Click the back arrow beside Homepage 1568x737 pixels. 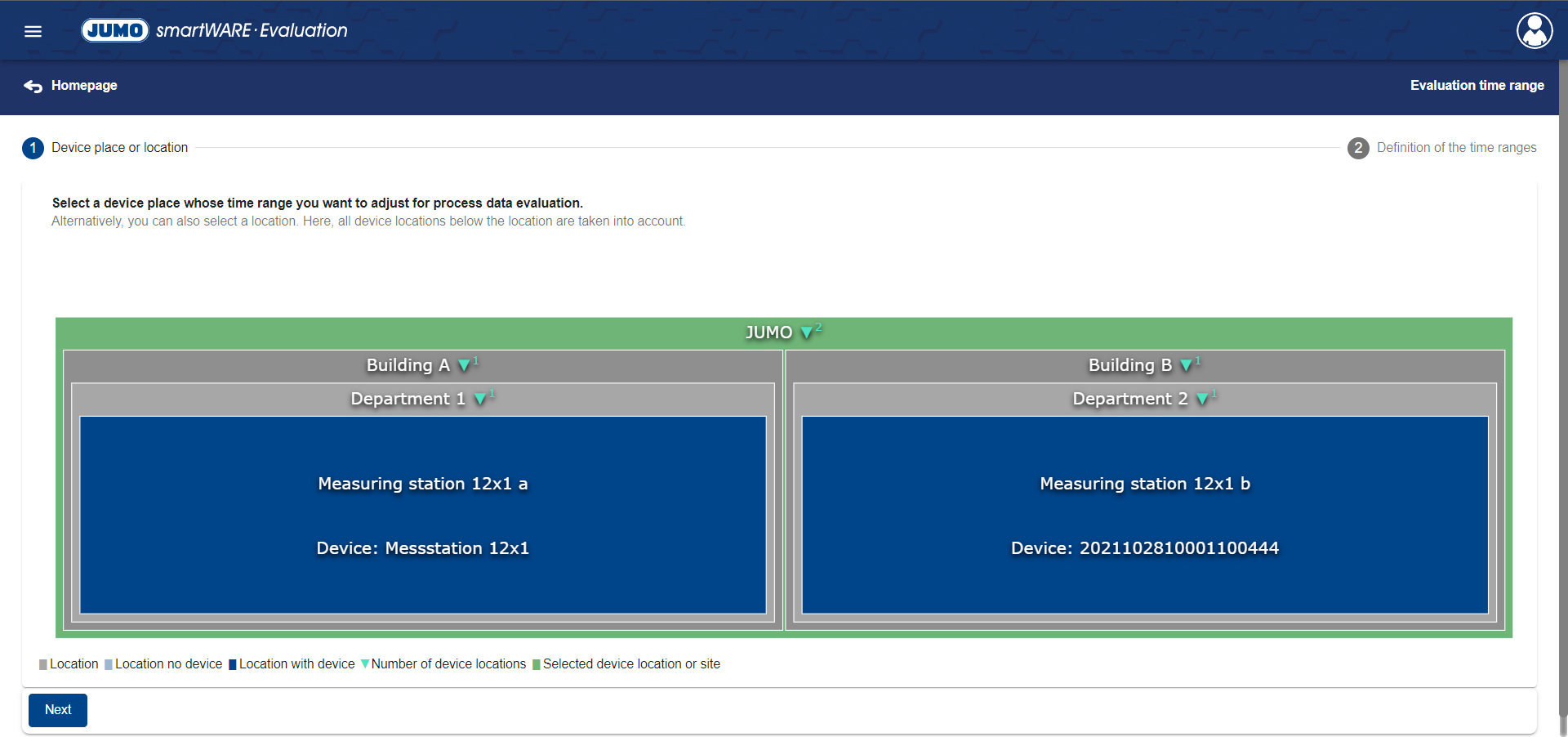click(x=33, y=86)
